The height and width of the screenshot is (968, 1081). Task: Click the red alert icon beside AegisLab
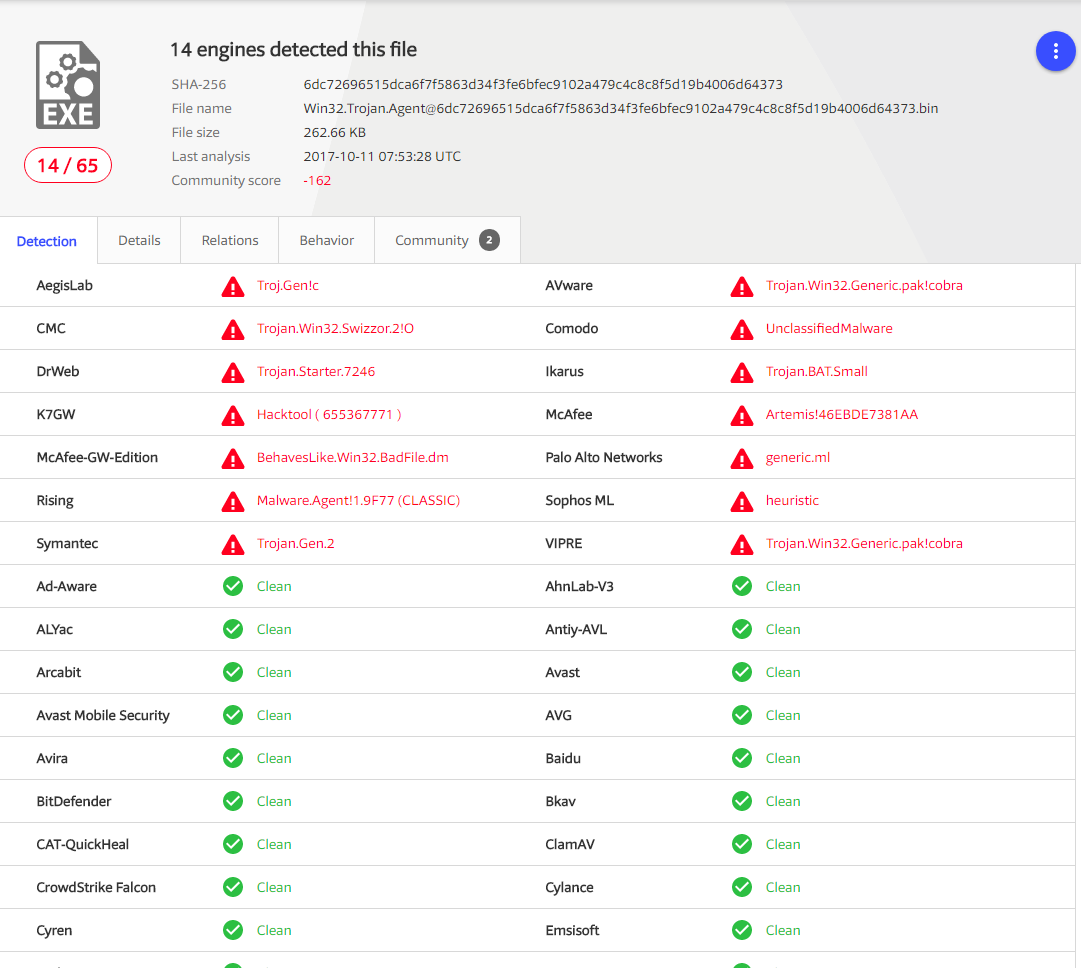coord(233,287)
